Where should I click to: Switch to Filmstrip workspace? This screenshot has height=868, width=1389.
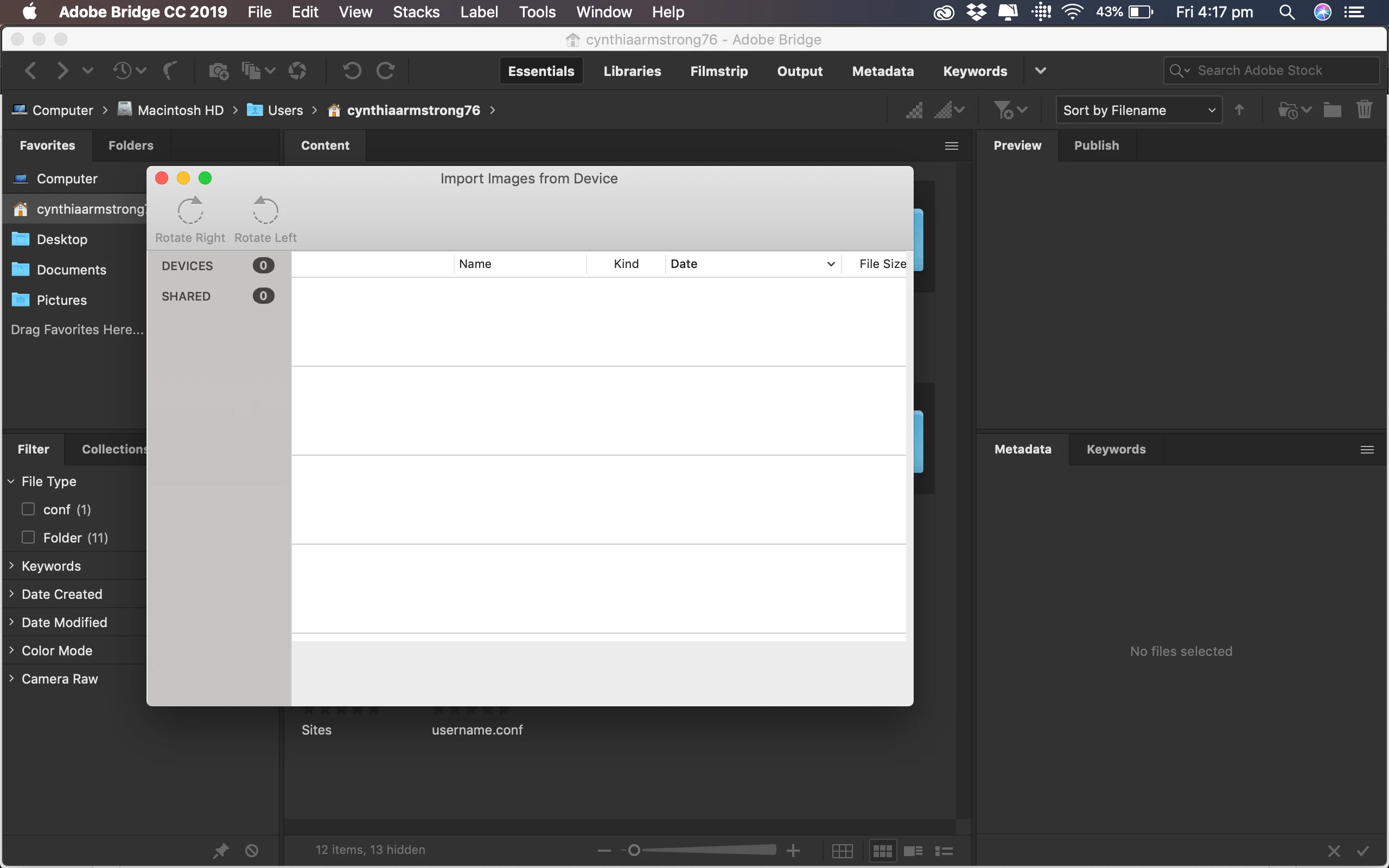718,71
